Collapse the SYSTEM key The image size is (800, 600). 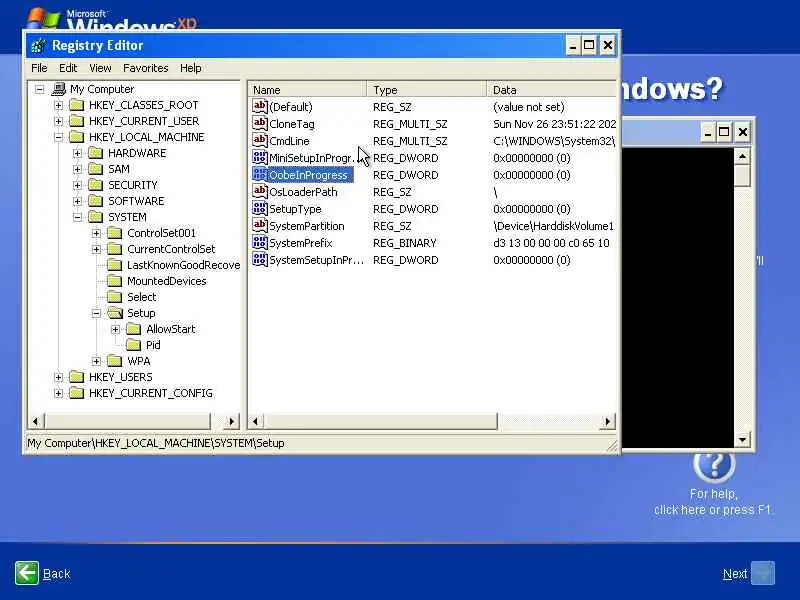(x=77, y=217)
